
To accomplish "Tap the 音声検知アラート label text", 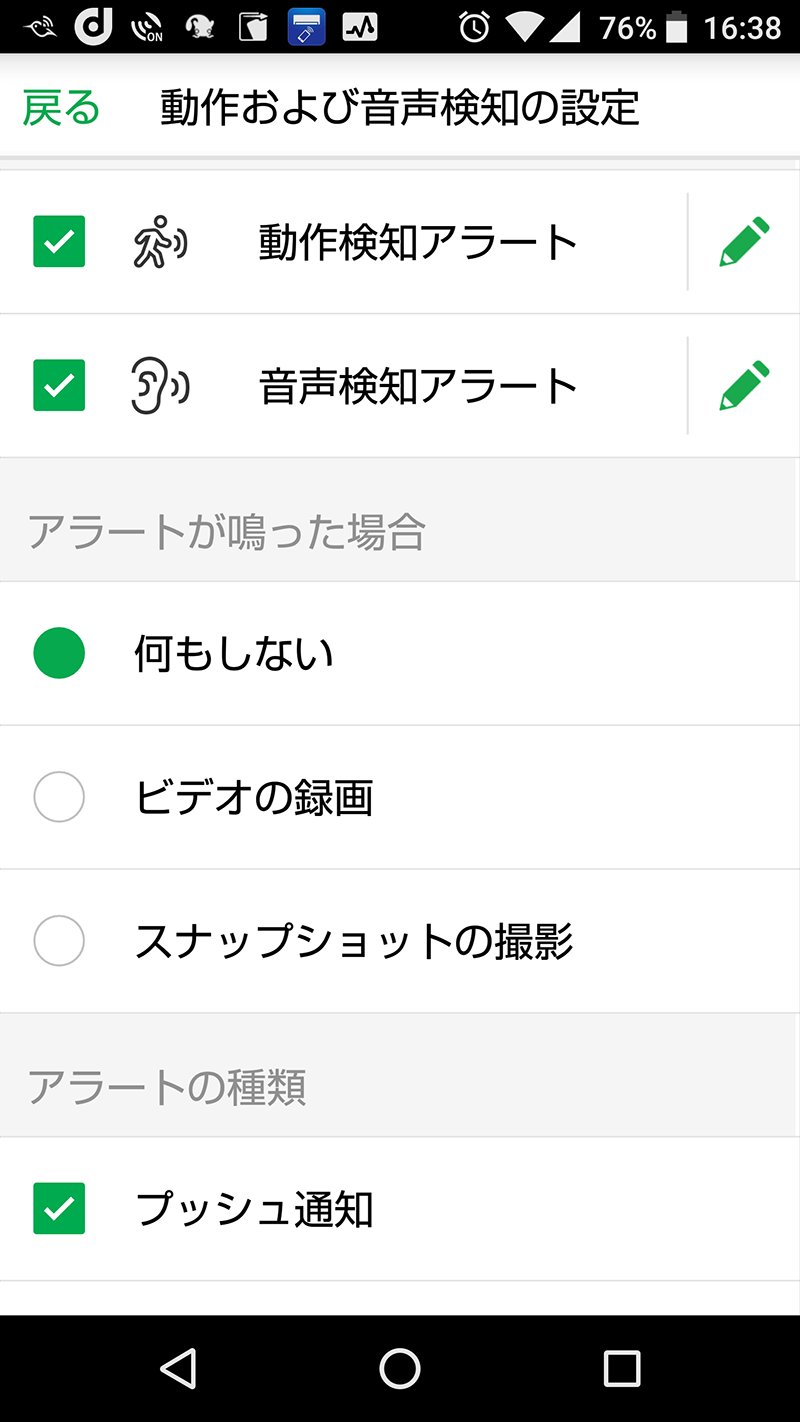I will point(418,387).
